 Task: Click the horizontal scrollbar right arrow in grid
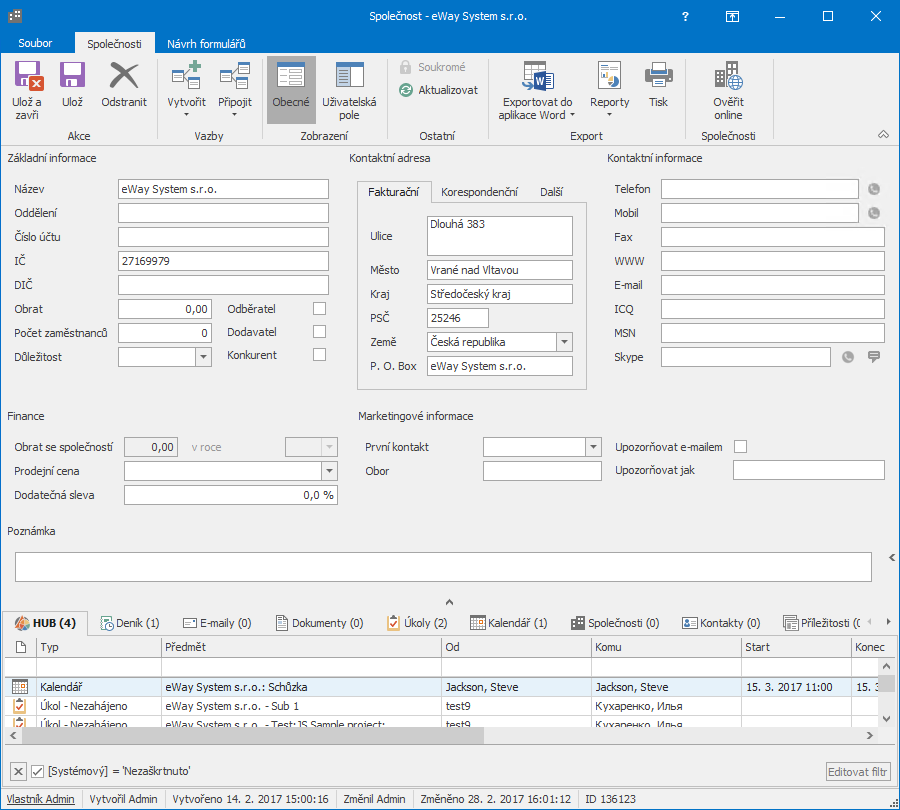pos(870,735)
